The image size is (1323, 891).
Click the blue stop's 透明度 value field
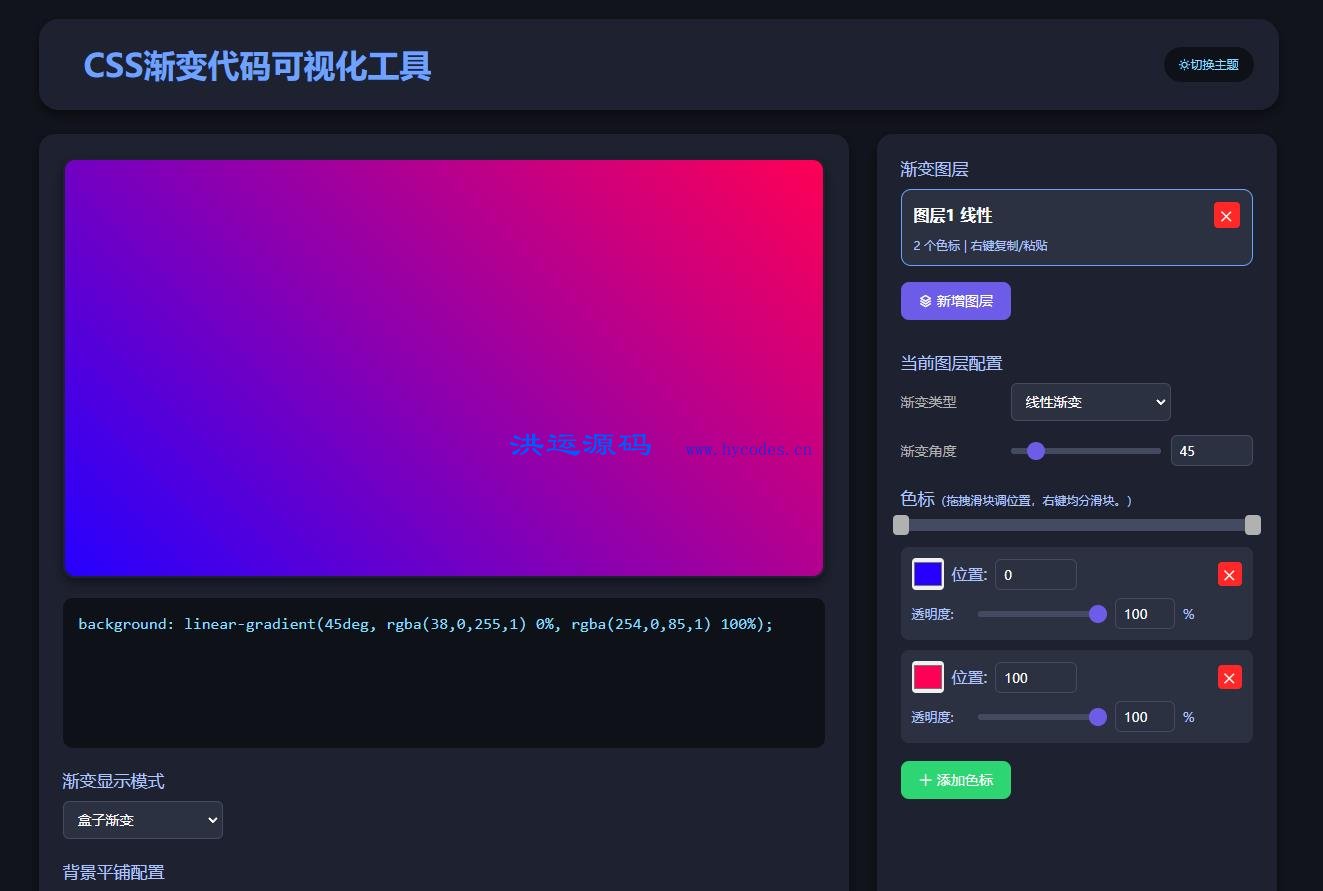[x=1145, y=614]
